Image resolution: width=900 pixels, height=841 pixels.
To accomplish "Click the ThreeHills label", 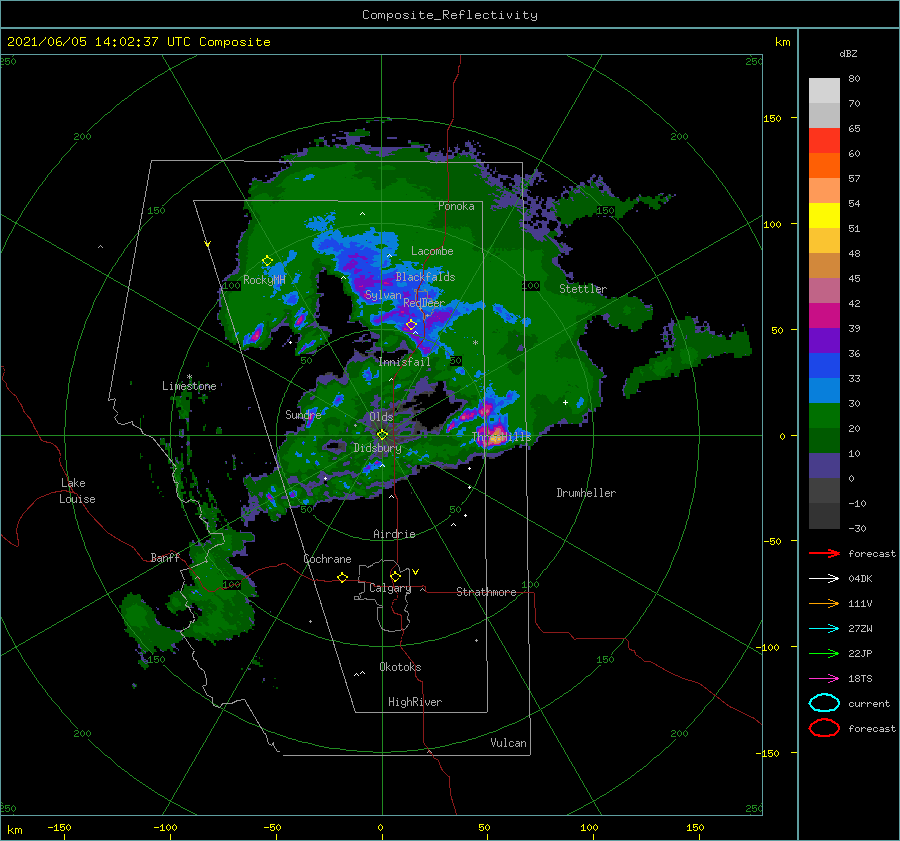I will click(502, 437).
